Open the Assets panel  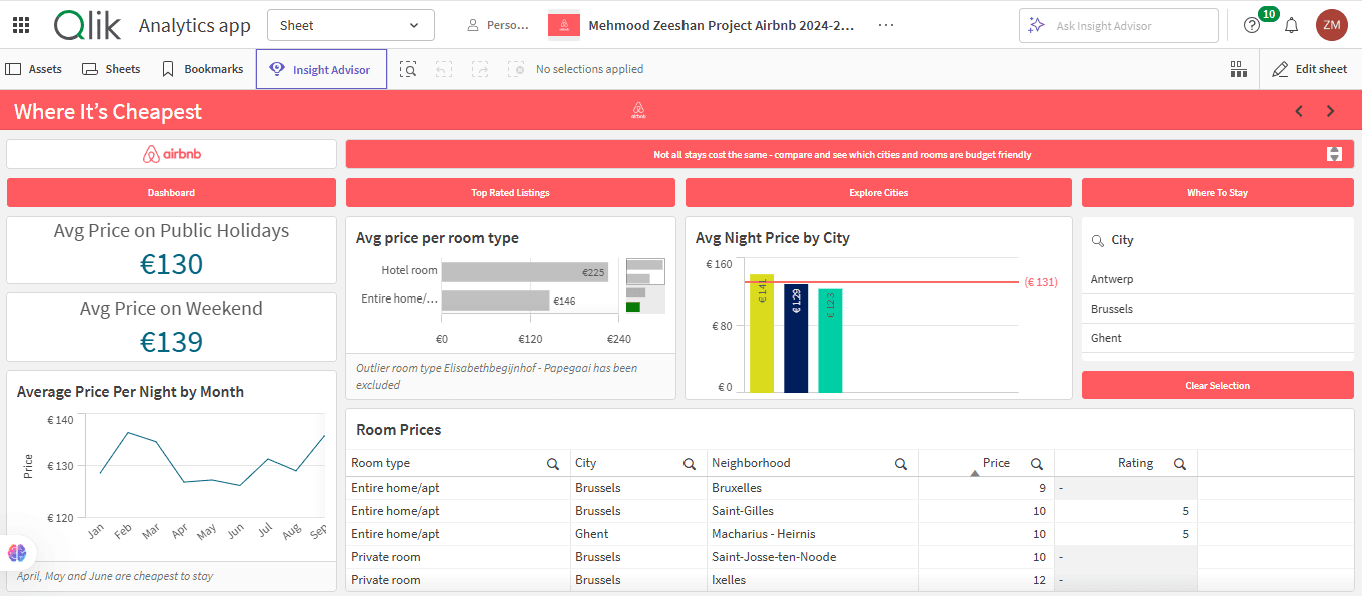[34, 69]
